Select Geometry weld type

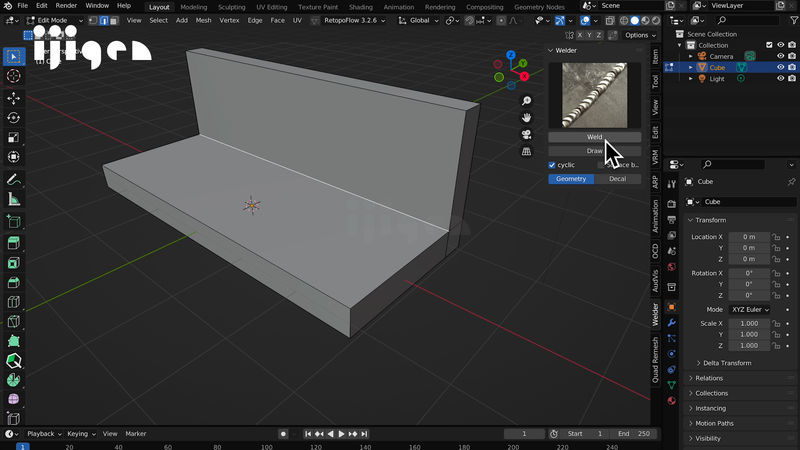[571, 179]
